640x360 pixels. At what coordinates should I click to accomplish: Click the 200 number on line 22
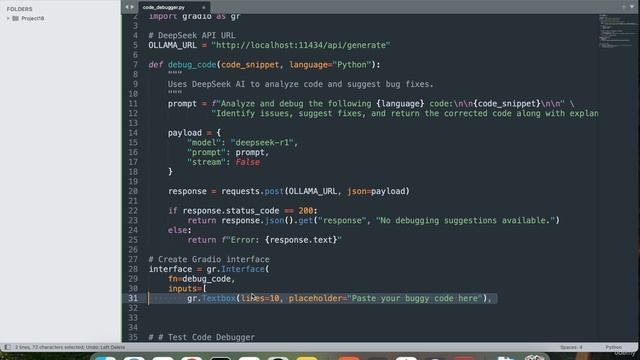[305, 211]
